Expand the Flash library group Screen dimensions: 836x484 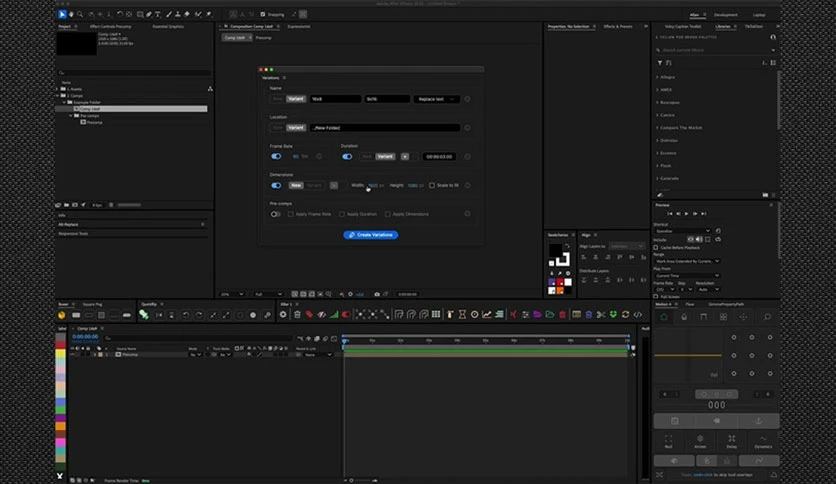[x=657, y=166]
